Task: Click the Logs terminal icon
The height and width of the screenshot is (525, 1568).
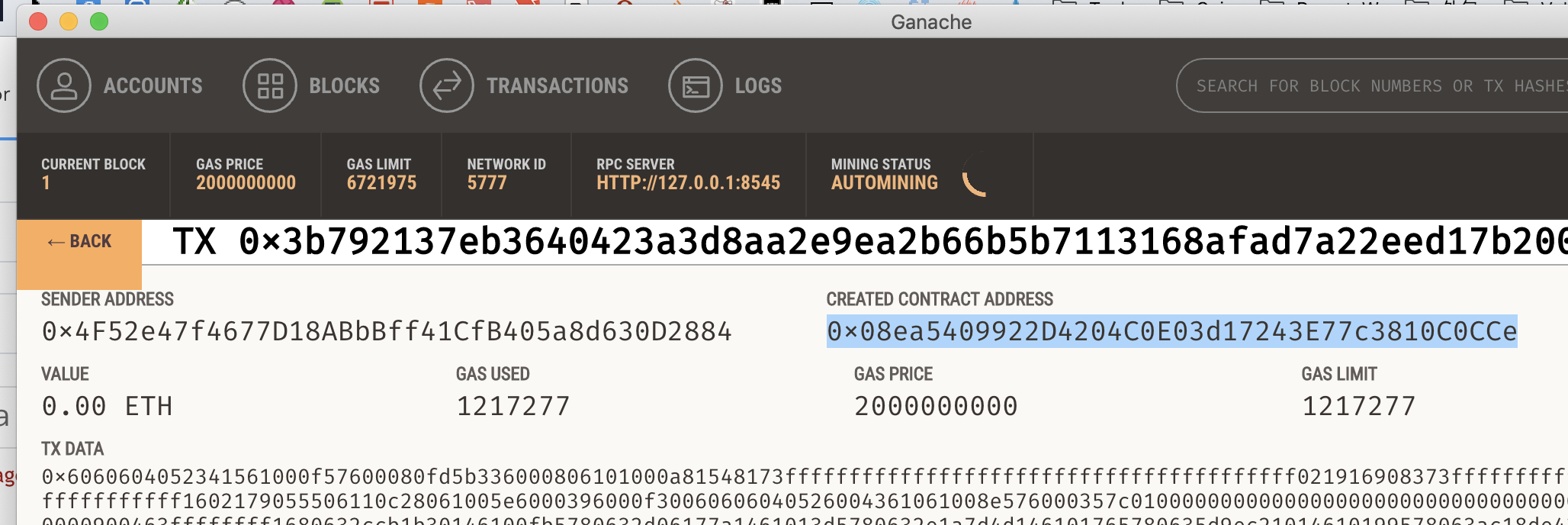Action: tap(696, 85)
